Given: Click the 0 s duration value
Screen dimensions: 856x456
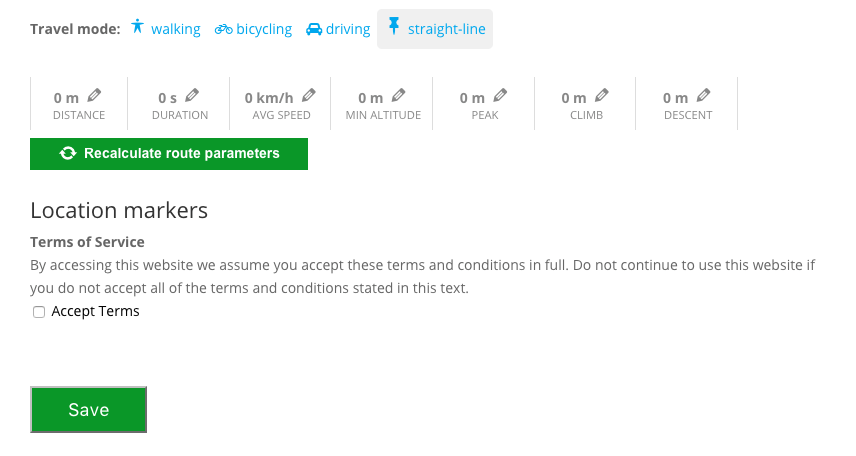Looking at the screenshot, I should [x=167, y=98].
